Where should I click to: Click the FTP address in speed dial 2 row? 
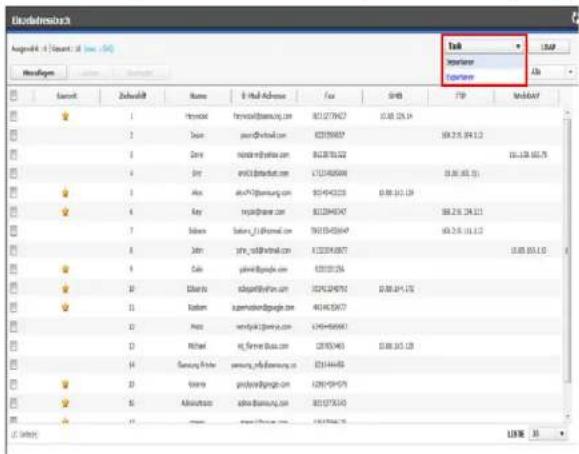pos(462,135)
